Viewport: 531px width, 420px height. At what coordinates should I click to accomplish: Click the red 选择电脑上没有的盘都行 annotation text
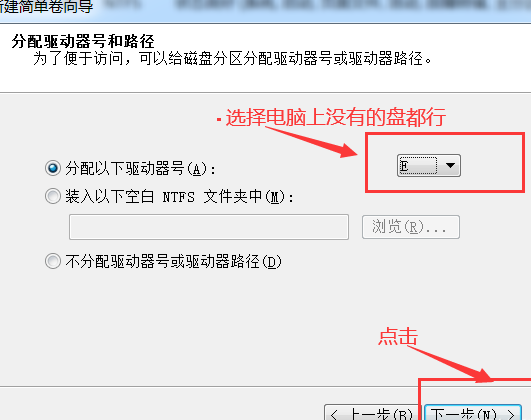pyautogui.click(x=335, y=118)
